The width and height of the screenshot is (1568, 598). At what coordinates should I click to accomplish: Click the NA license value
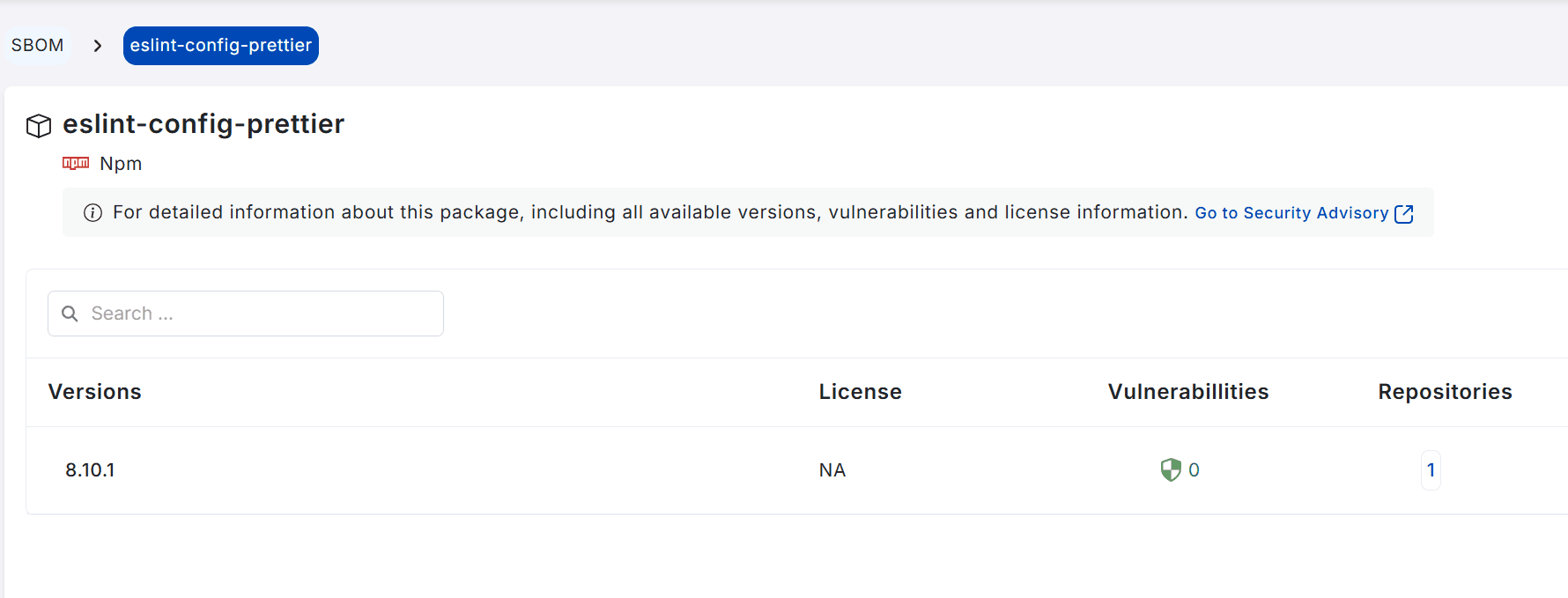(832, 470)
